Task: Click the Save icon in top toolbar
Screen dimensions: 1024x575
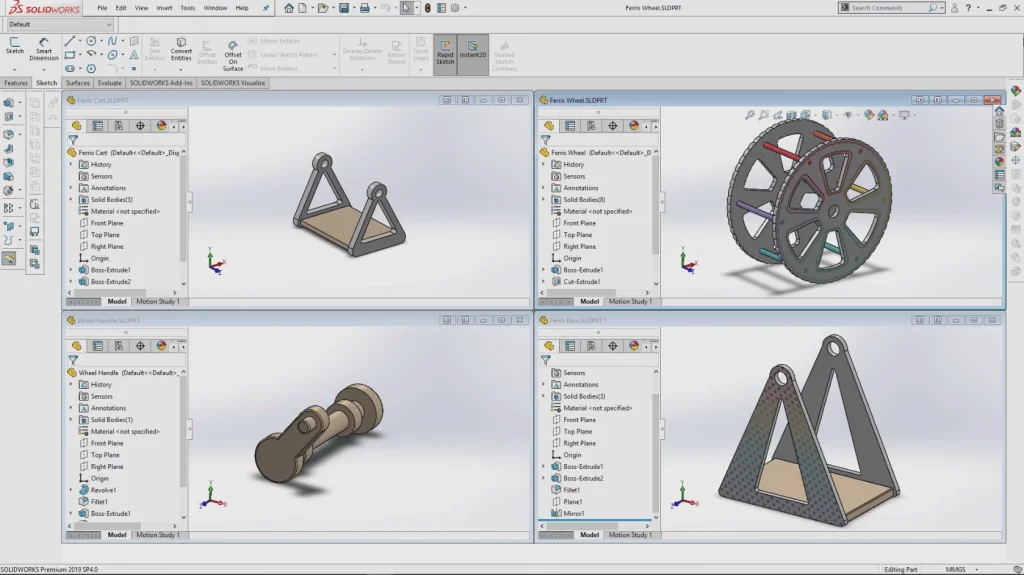Action: coord(344,8)
